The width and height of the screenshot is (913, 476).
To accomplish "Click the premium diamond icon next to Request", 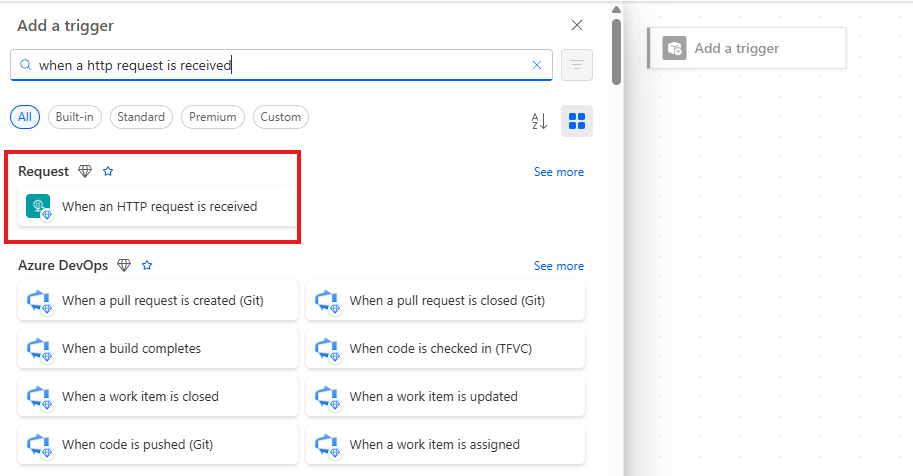I will [85, 171].
